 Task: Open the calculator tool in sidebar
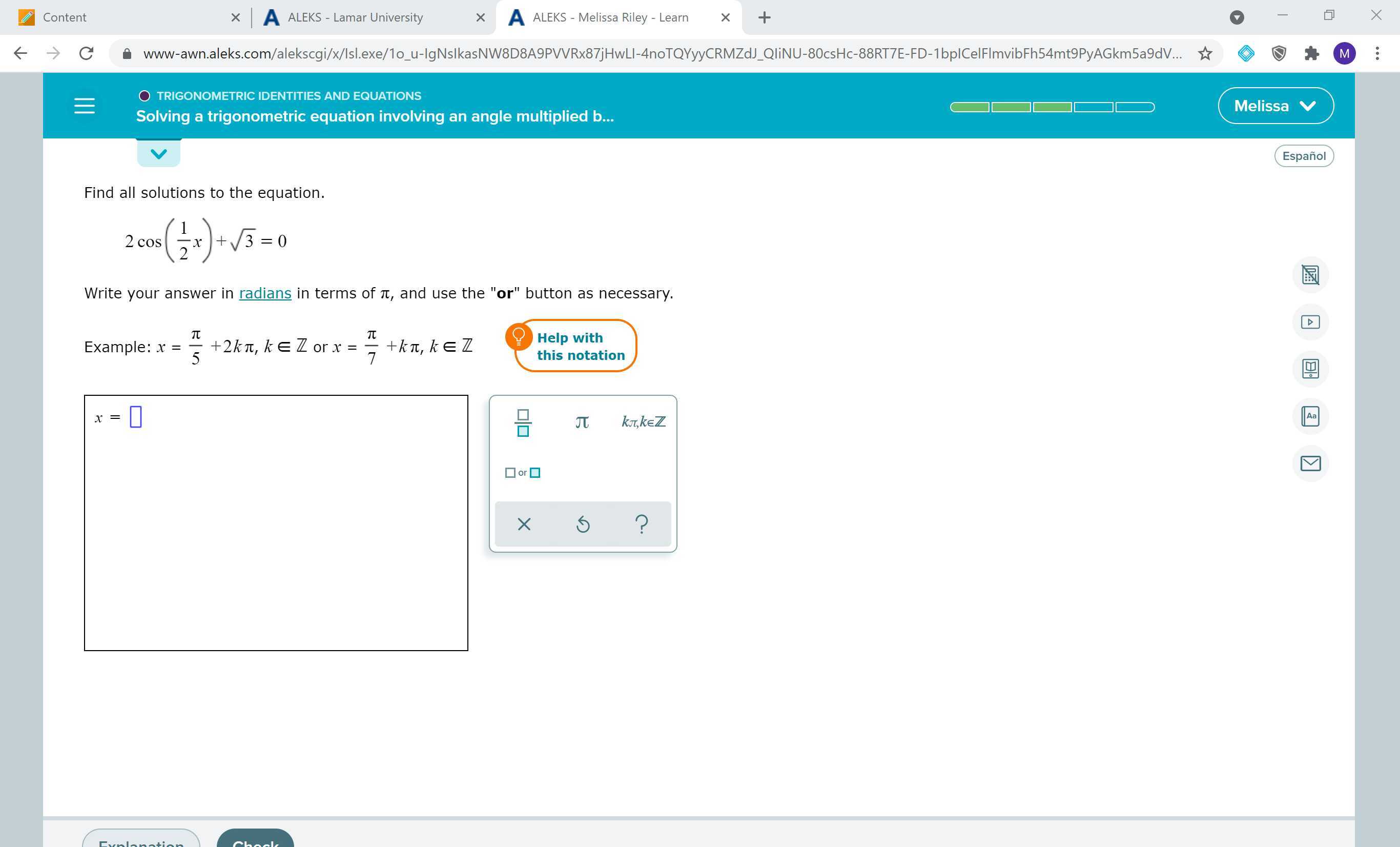tap(1310, 275)
